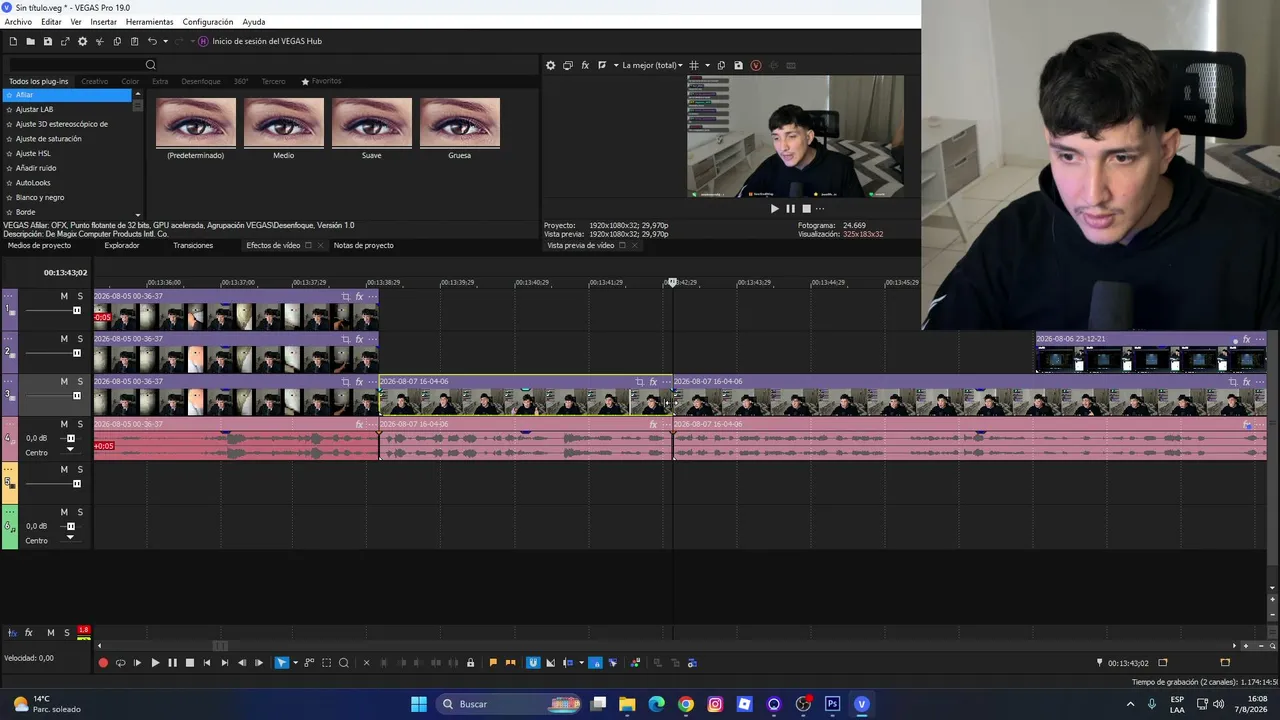Select the Blanco y negro plug-in

pos(40,197)
